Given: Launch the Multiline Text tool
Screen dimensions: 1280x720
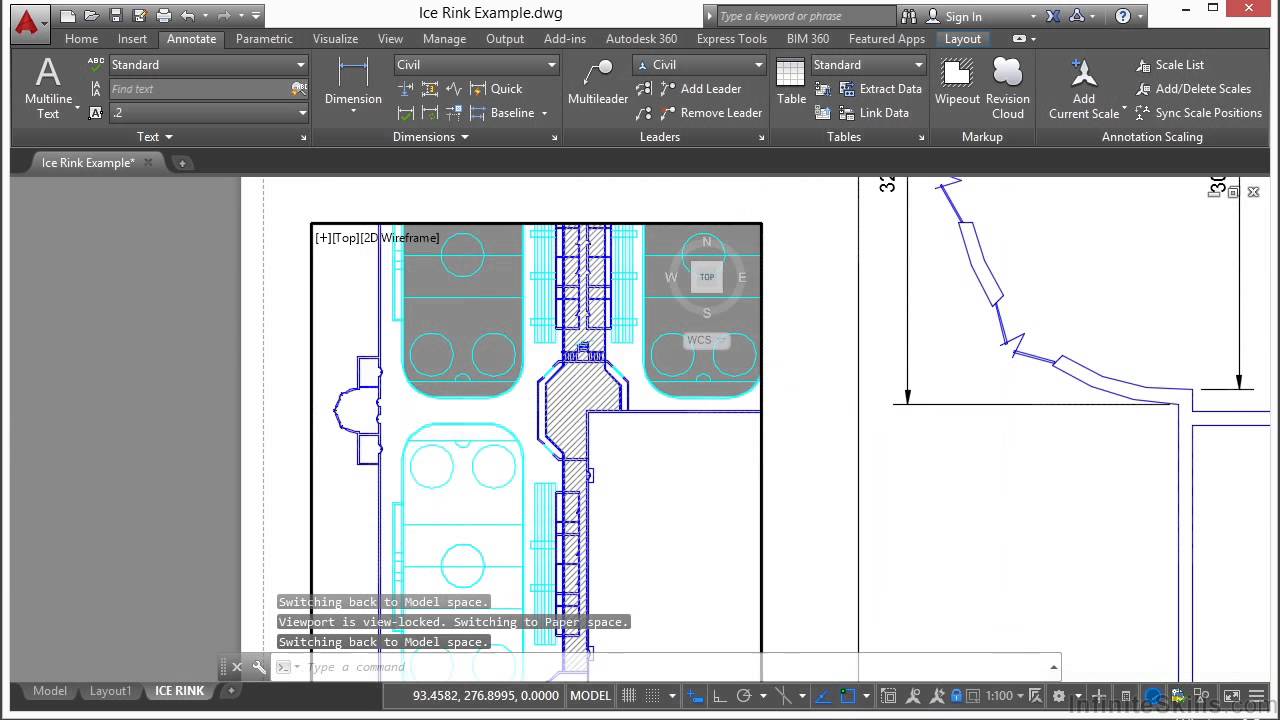Looking at the screenshot, I should (x=48, y=88).
